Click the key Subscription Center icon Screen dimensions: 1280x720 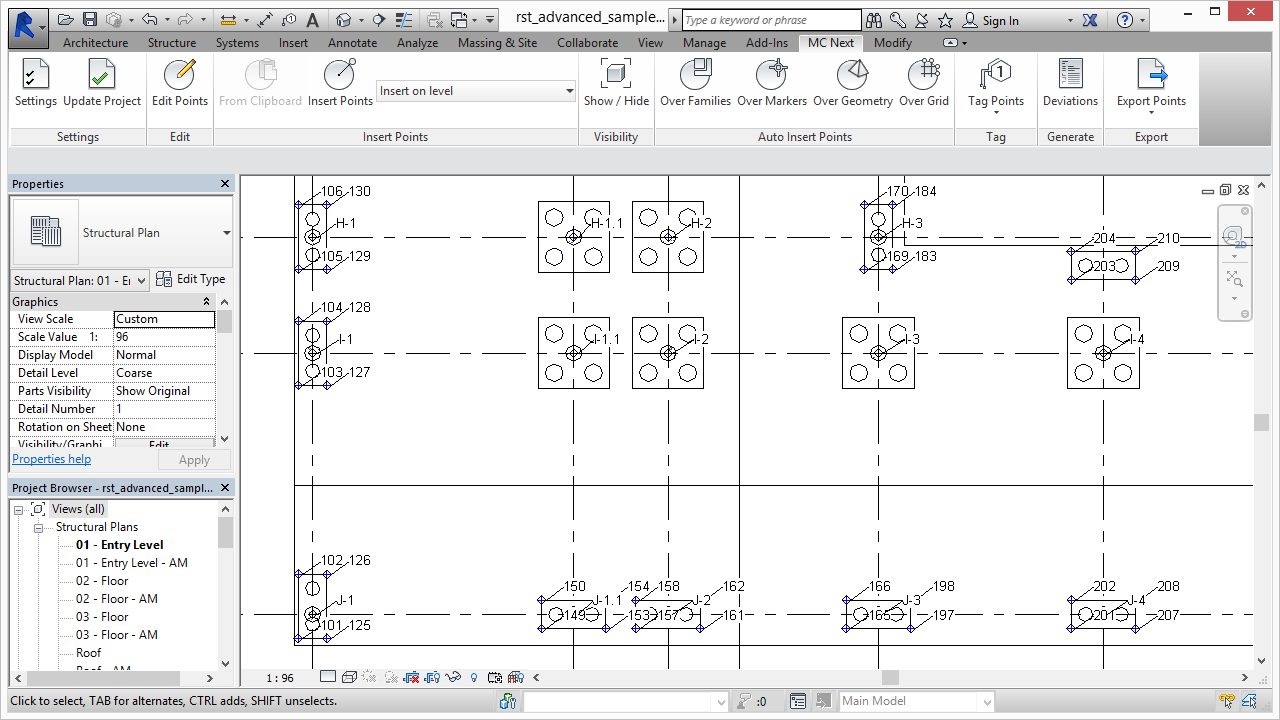tap(898, 20)
